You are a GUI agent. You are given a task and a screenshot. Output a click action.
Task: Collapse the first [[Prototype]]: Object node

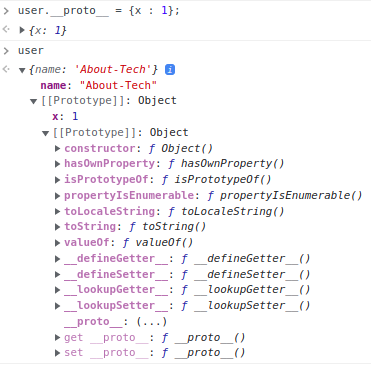33,101
